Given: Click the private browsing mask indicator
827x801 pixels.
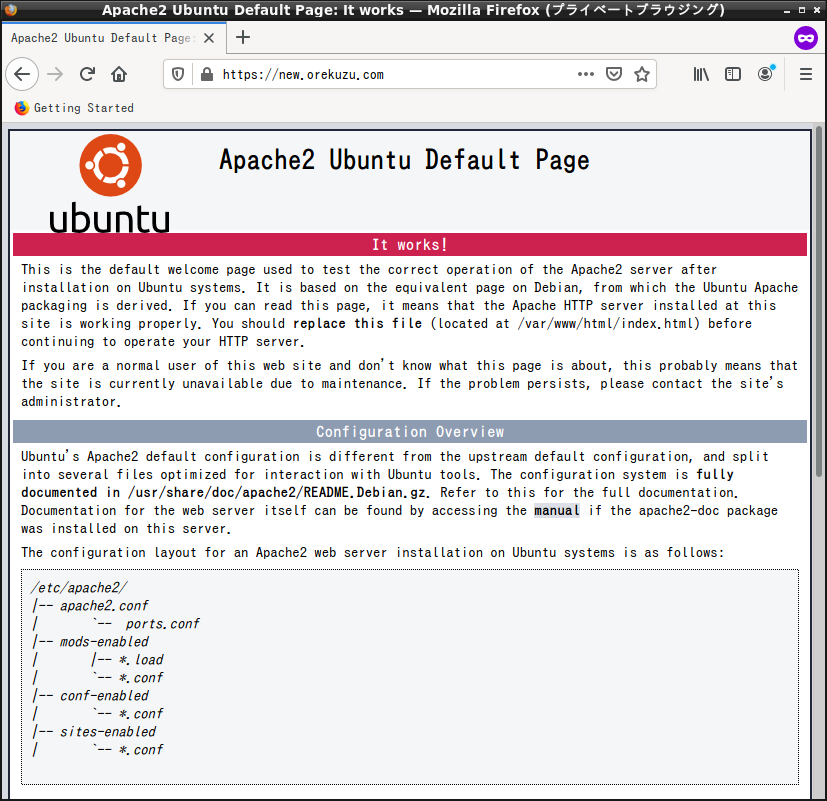Looking at the screenshot, I should [x=805, y=38].
